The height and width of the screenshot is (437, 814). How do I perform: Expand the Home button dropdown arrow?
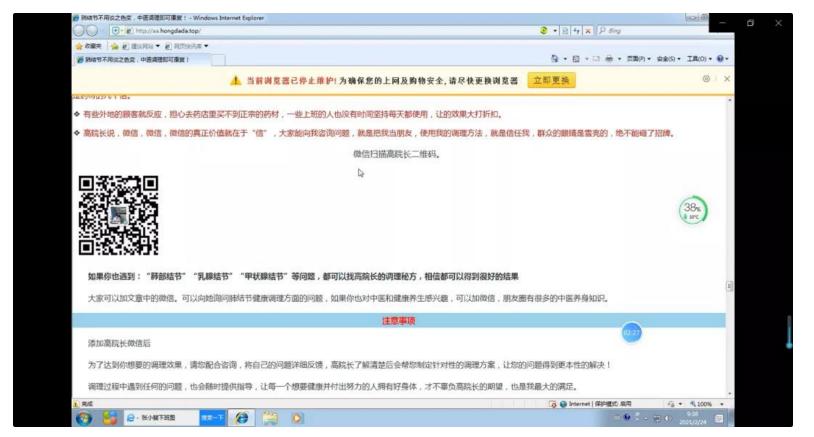tap(565, 59)
